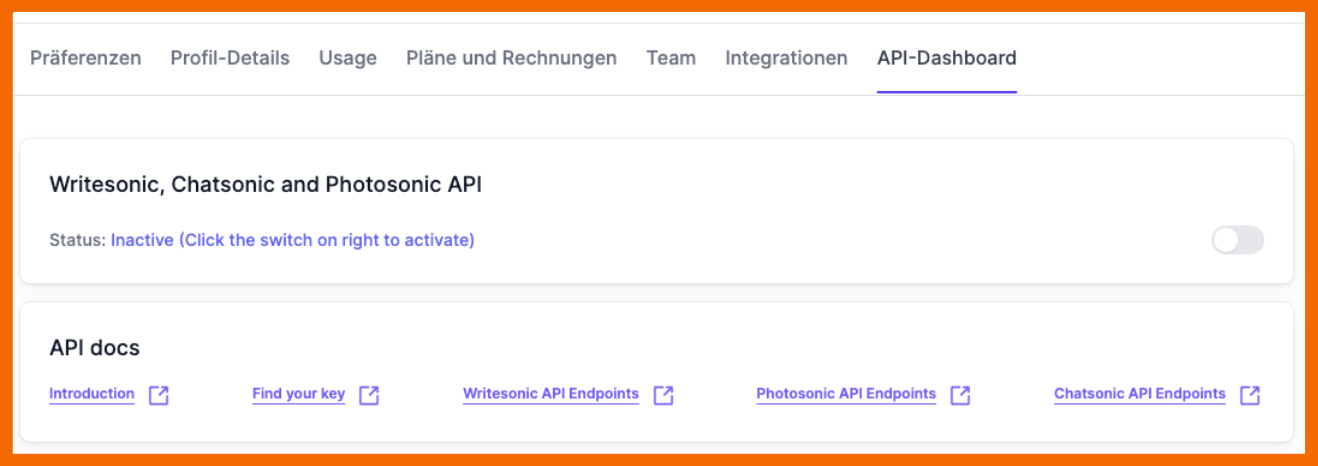Select the API-Dashboard tab
This screenshot has width=1318, height=466.
[x=946, y=58]
